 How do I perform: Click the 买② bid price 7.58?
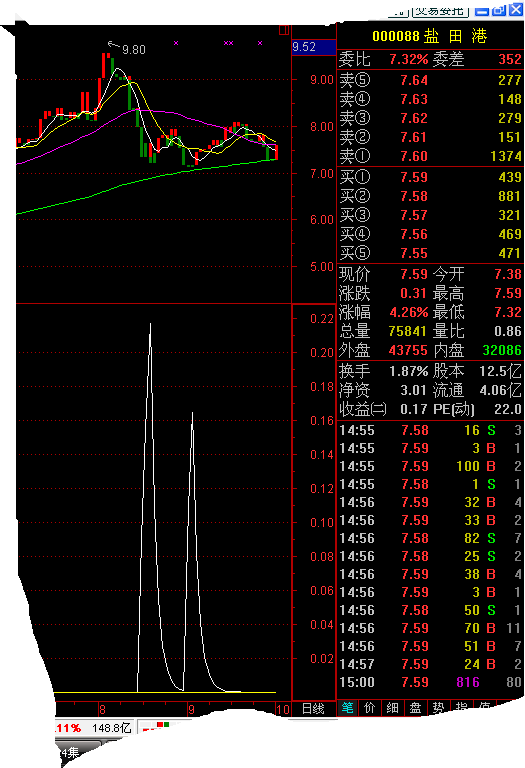(x=414, y=196)
